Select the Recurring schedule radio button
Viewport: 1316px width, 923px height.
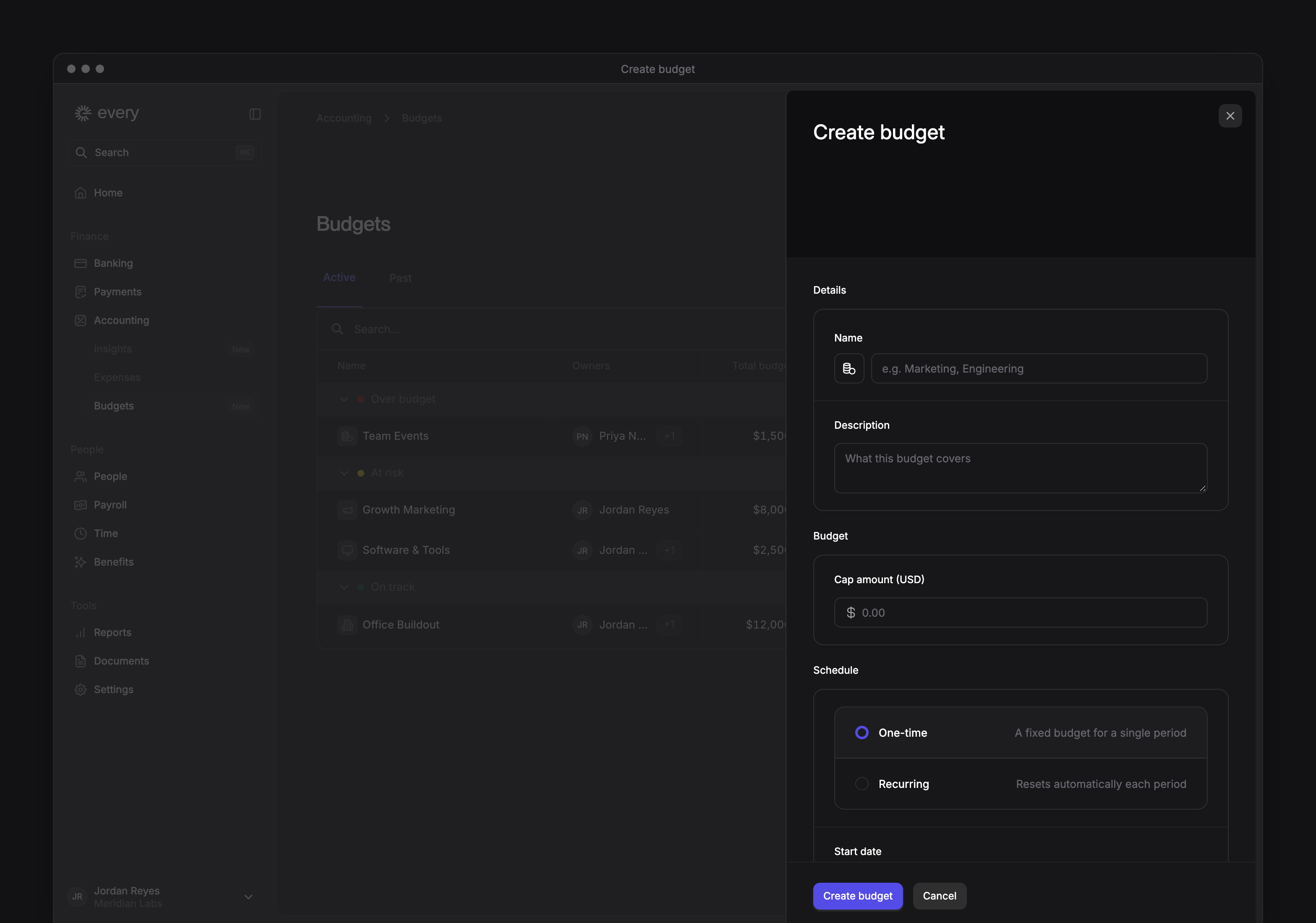[862, 784]
